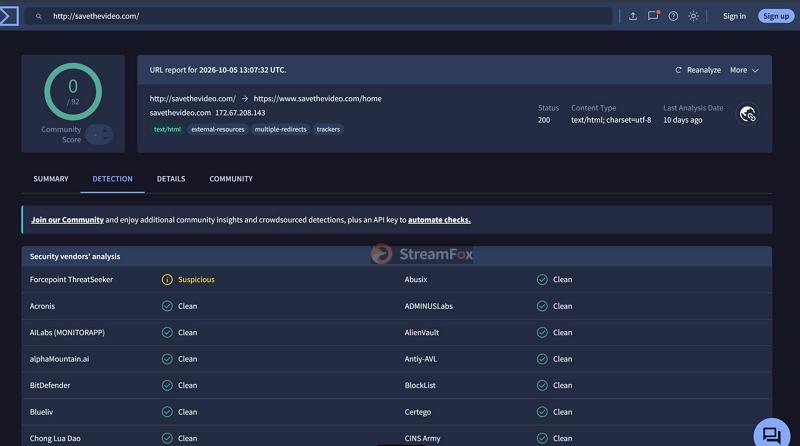Open VirusTotal home logo

[9, 16]
